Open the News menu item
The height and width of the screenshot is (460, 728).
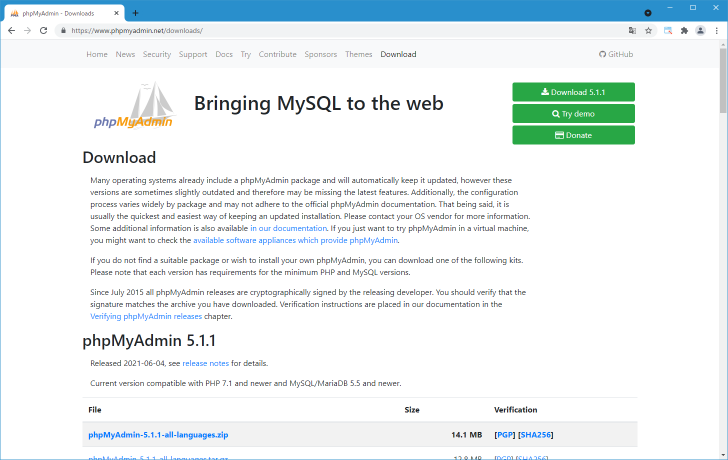125,54
